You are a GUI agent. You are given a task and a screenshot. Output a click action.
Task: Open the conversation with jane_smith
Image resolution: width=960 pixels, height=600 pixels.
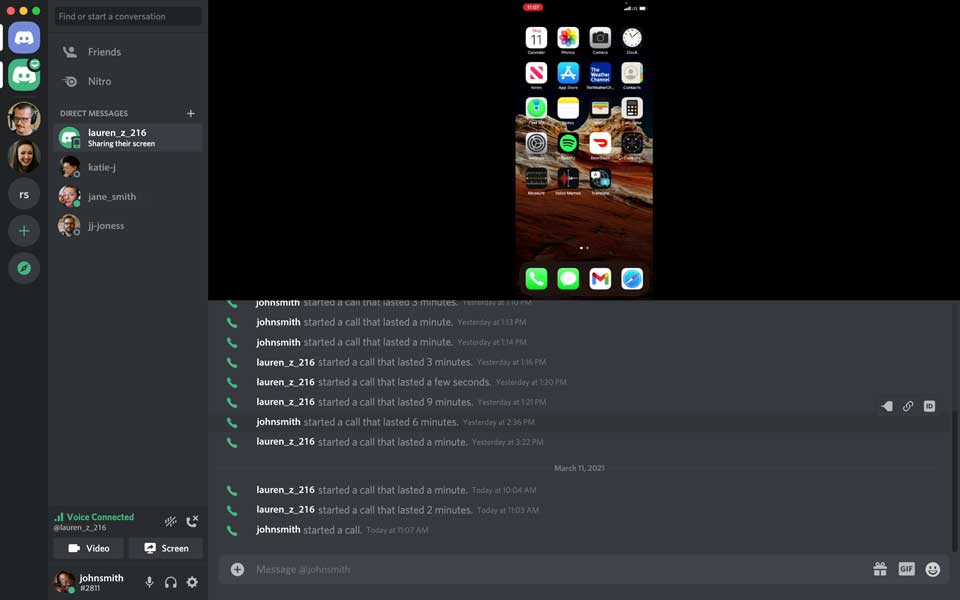[113, 196]
